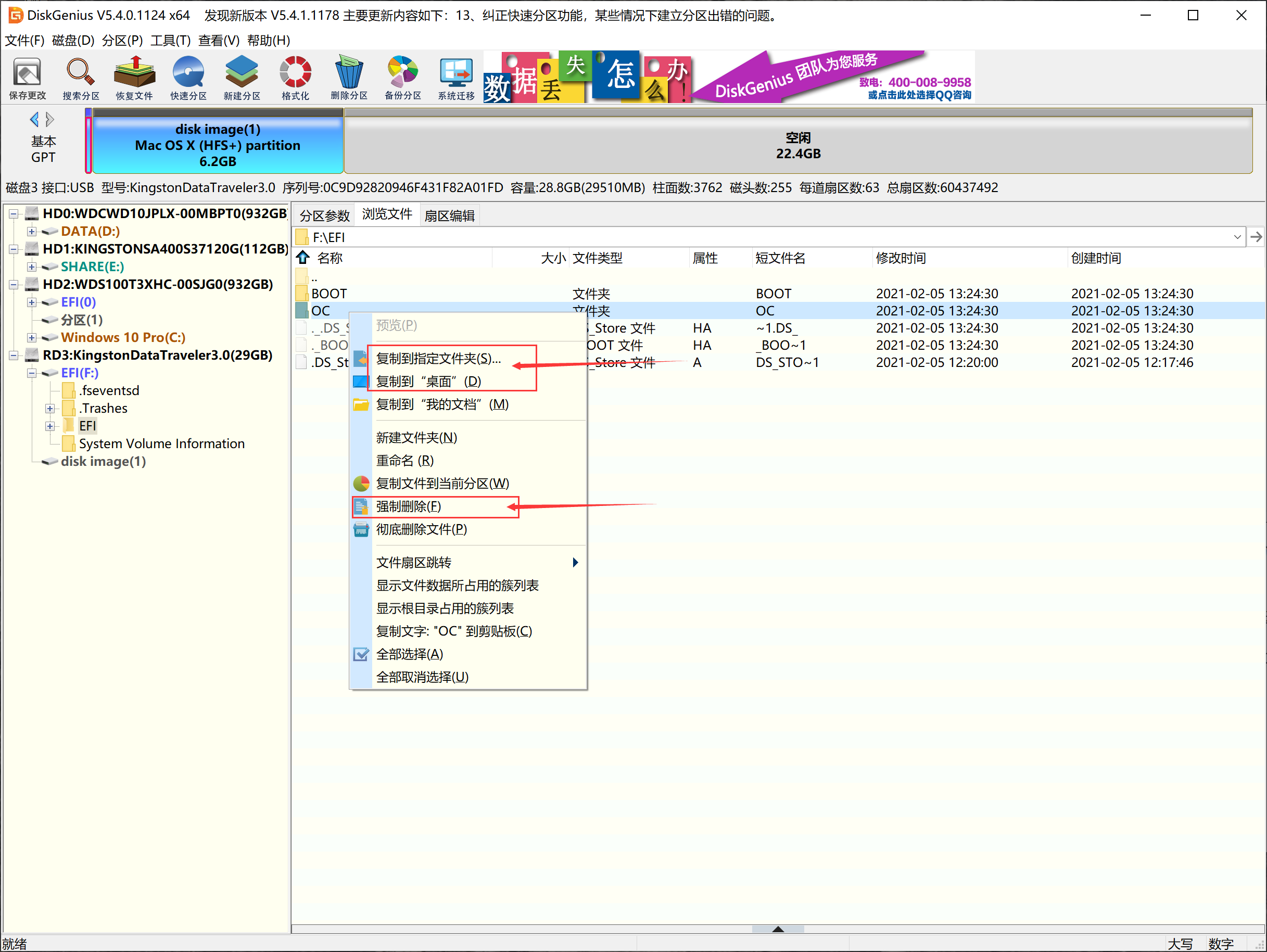
Task: Choose 复制到“我的文档”(M) menu entry
Action: pos(468,404)
